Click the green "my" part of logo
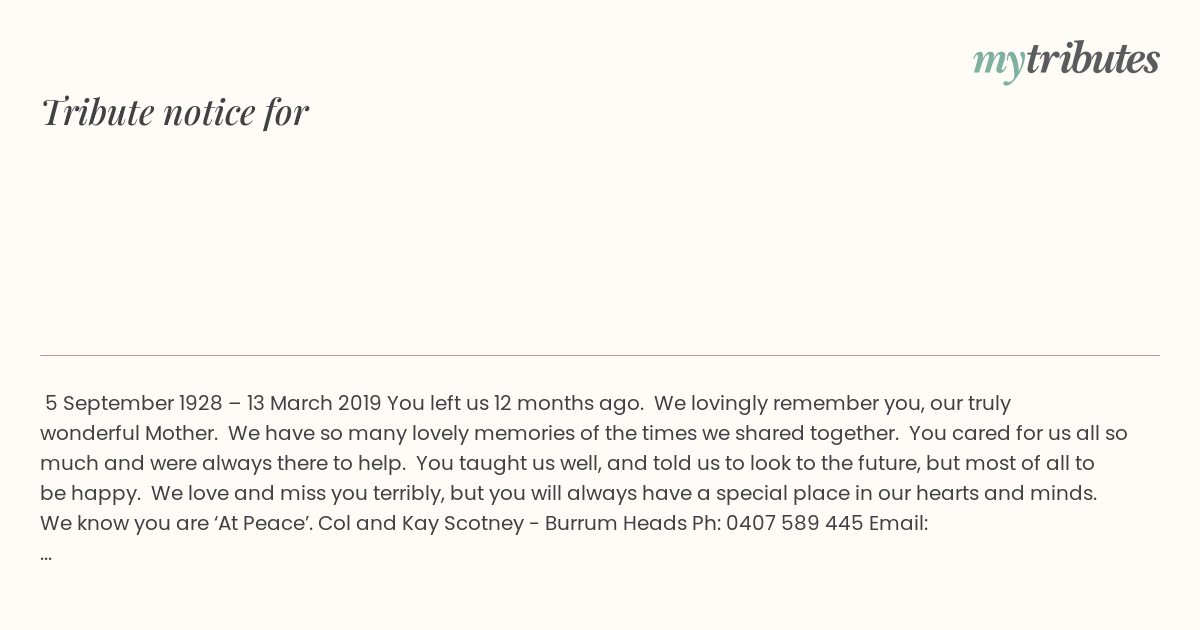 [x=999, y=64]
